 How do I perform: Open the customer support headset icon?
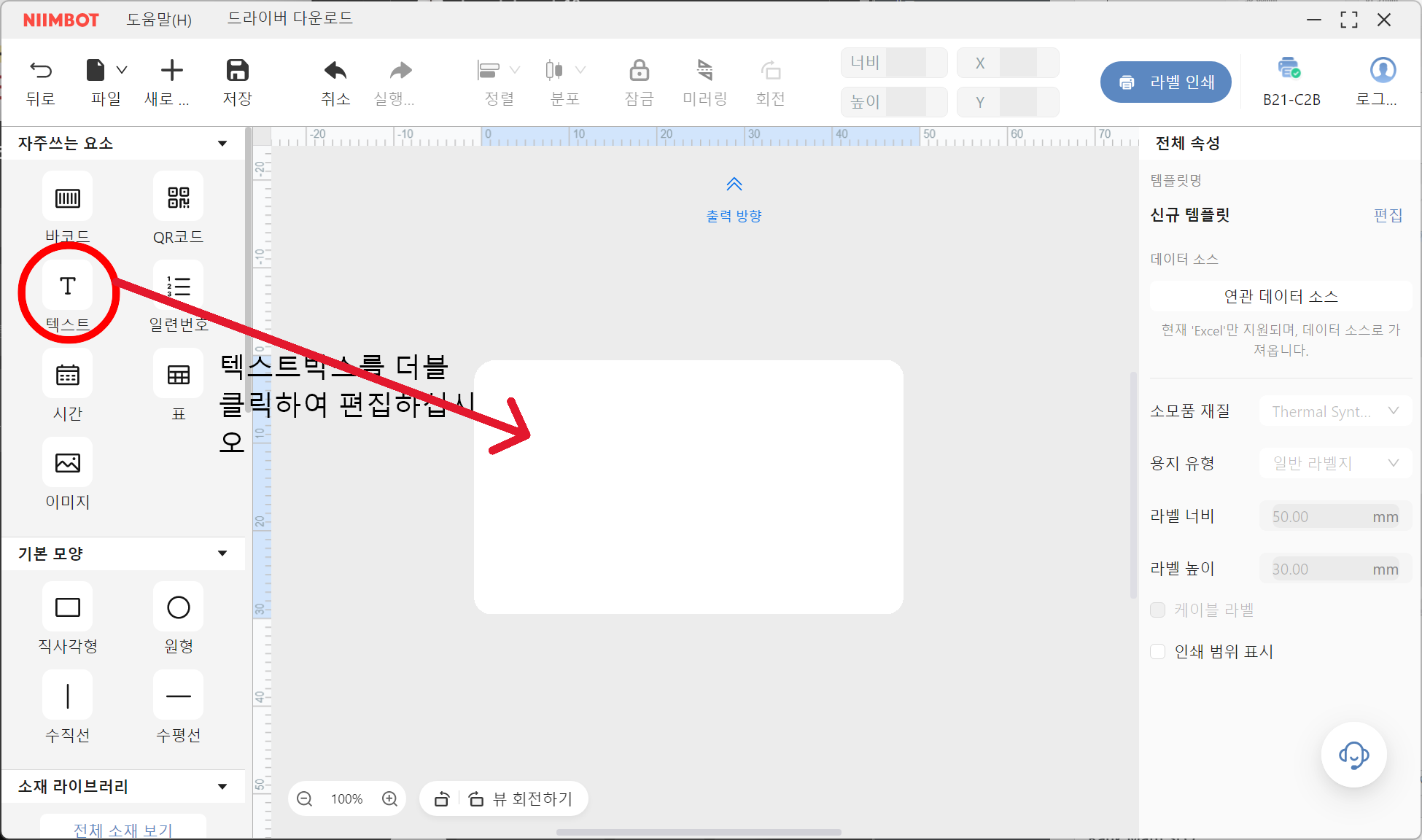[1353, 755]
